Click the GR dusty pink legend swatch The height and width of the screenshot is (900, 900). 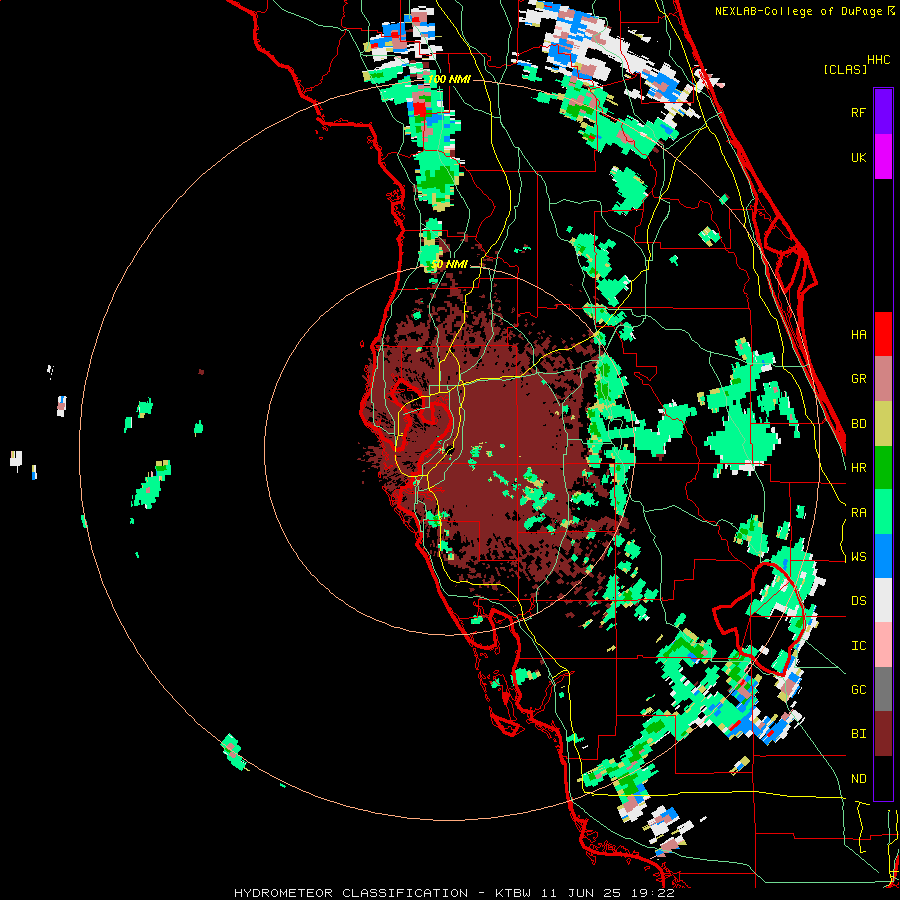point(883,378)
